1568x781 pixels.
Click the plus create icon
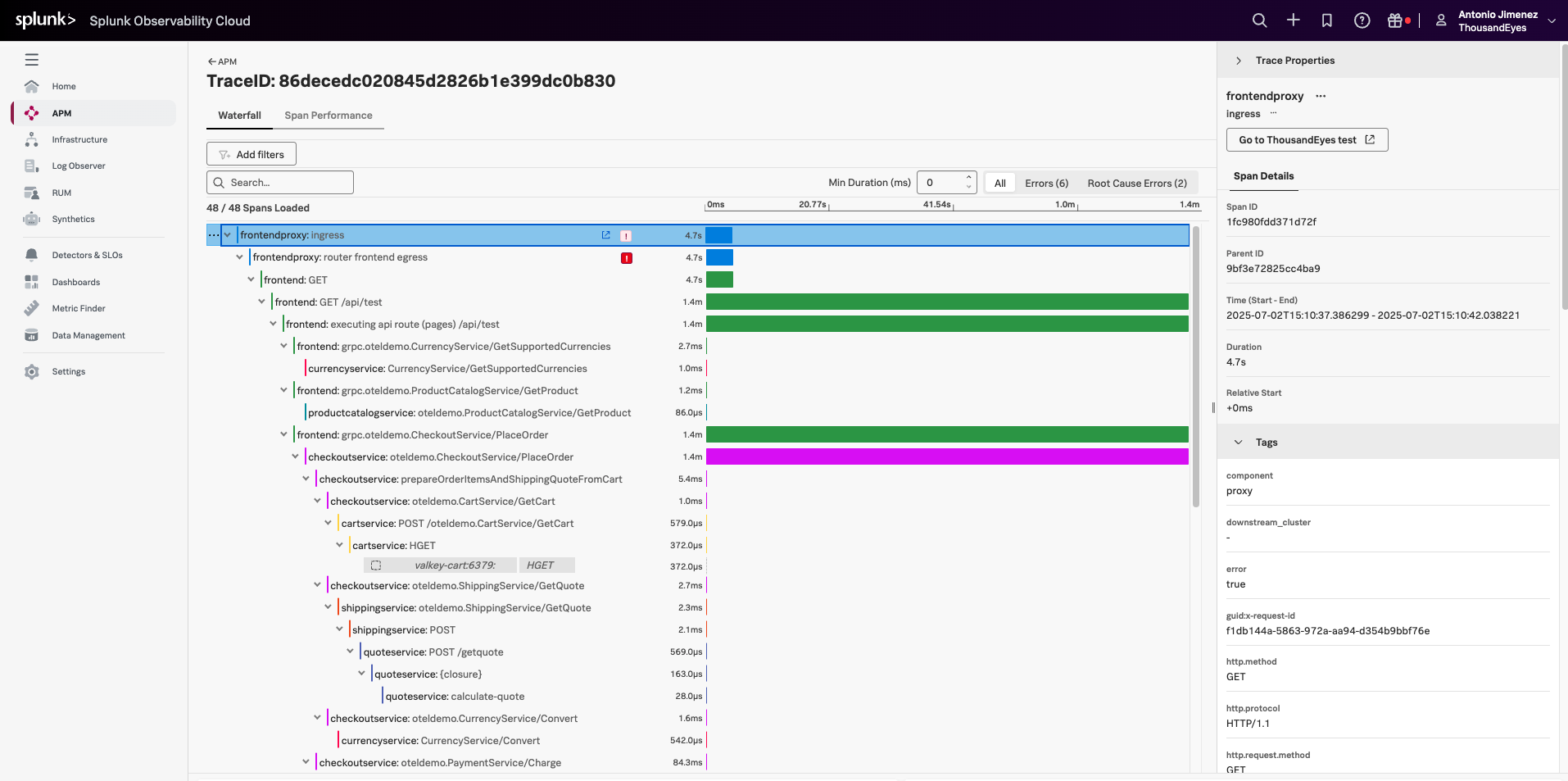pyautogui.click(x=1294, y=20)
